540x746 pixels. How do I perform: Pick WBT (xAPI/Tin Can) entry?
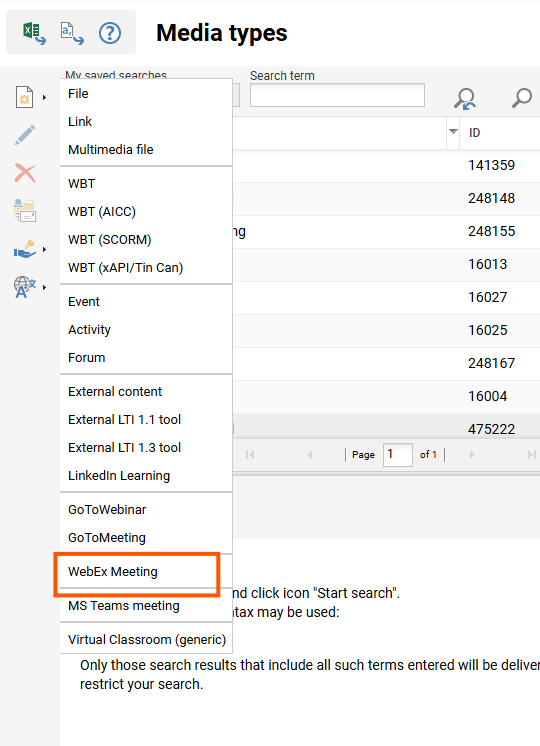(146, 268)
